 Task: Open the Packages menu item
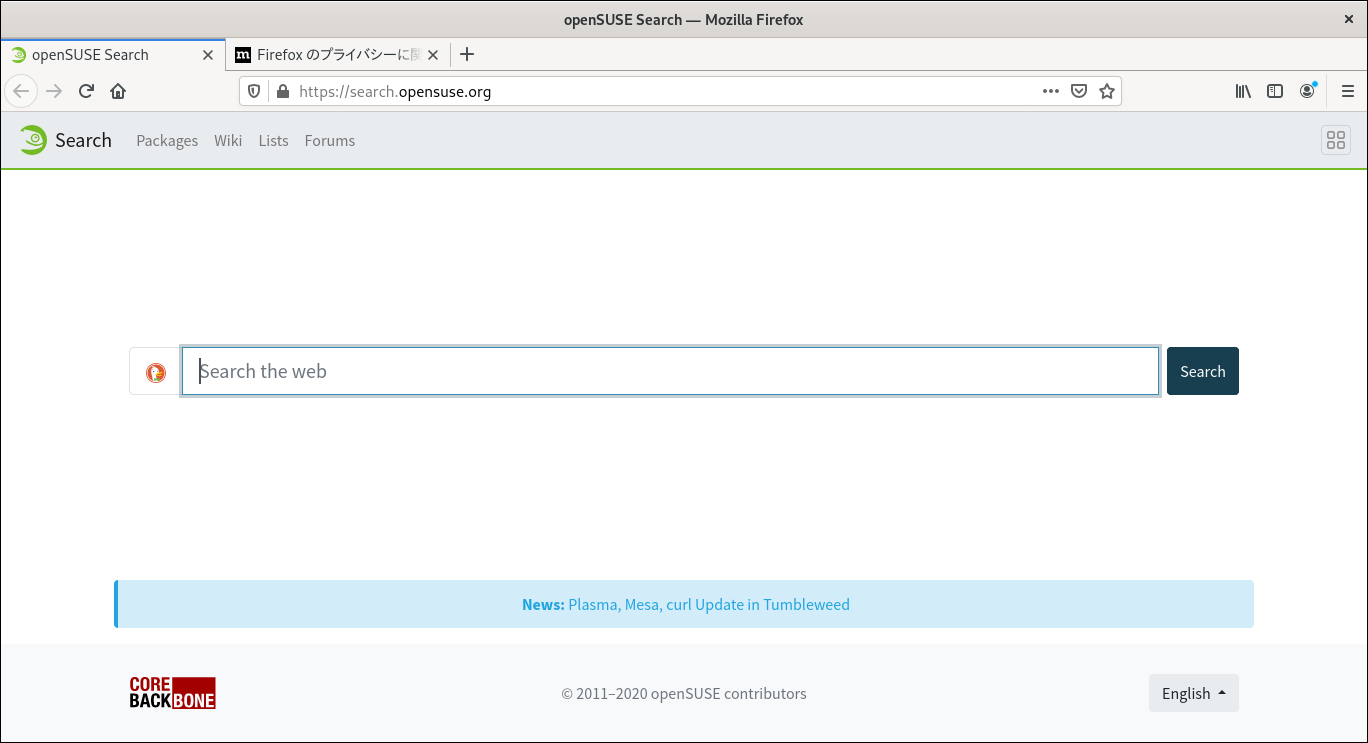(167, 141)
